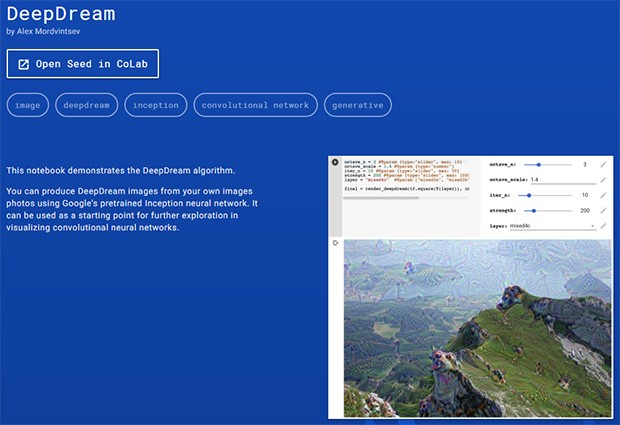The height and width of the screenshot is (425, 620).
Task: Click the DeepDream mountain output image
Action: [x=478, y=328]
